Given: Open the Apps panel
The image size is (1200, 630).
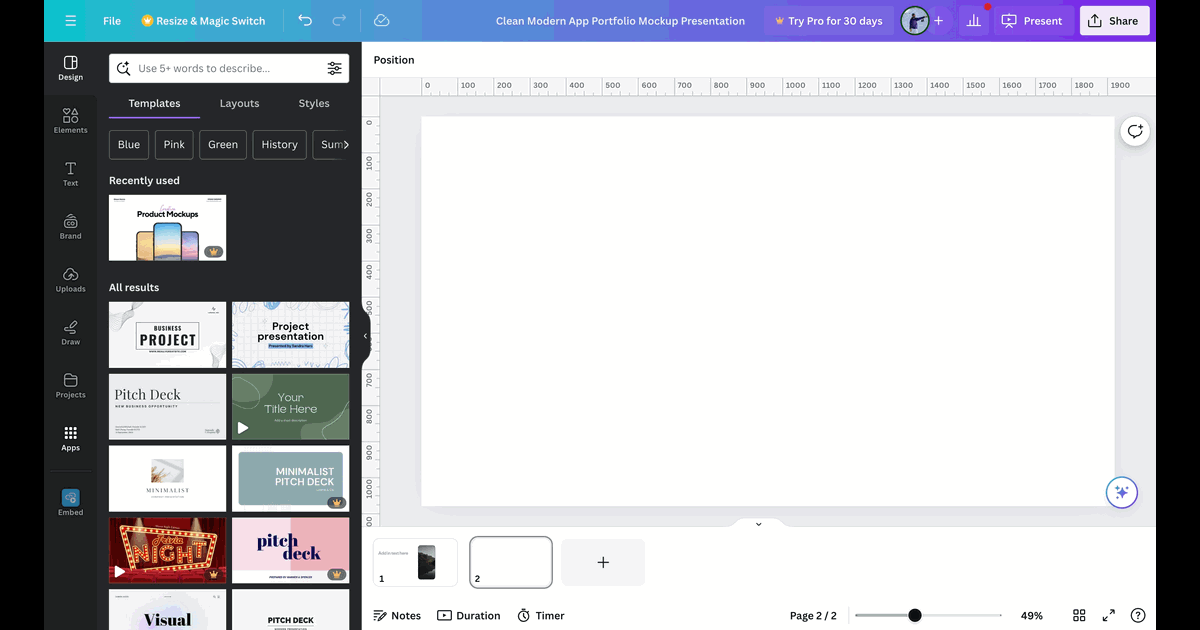Looking at the screenshot, I should click(x=70, y=439).
